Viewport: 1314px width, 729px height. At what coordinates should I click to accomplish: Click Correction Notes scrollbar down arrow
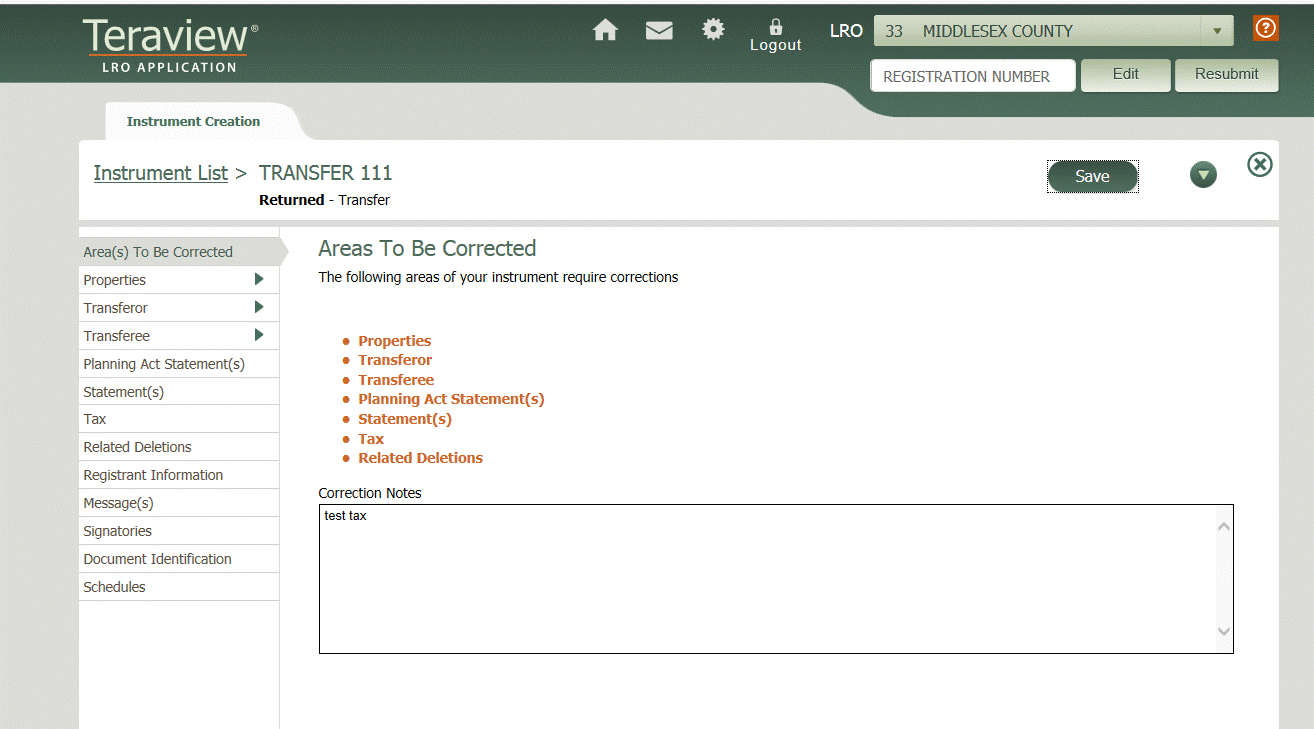click(1224, 631)
